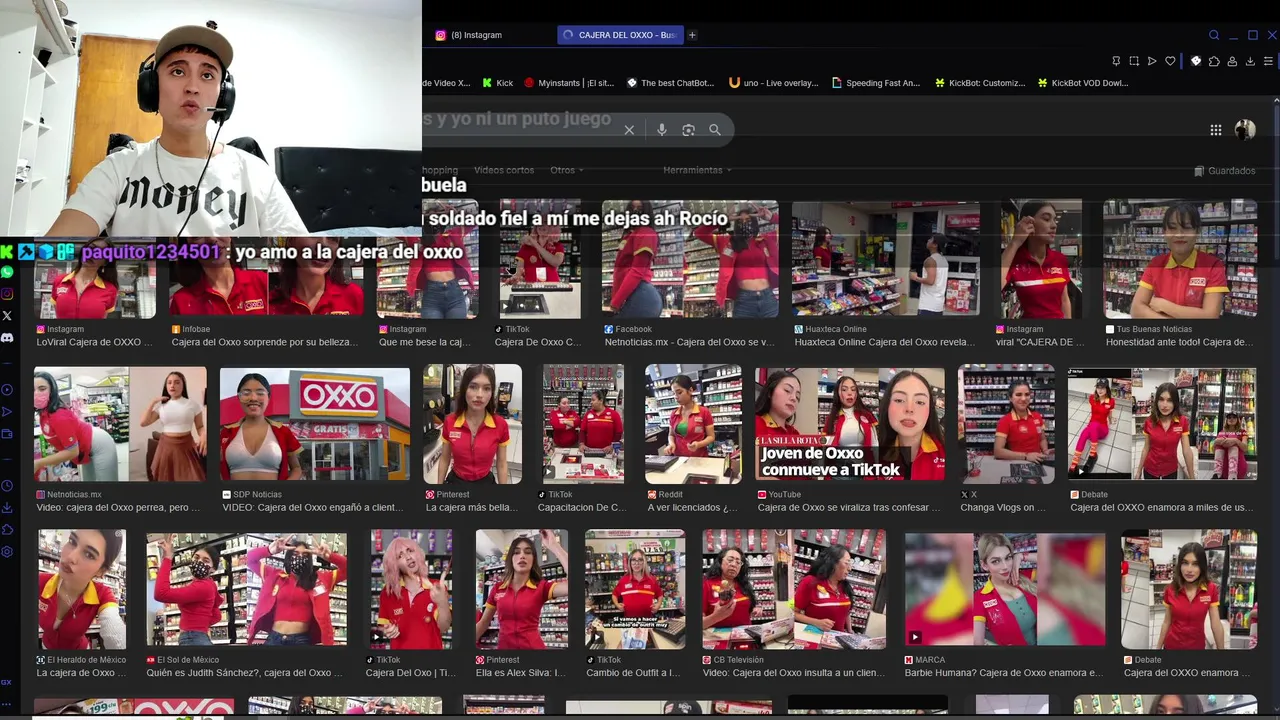
Task: Open the Google apps grid
Action: [x=1216, y=130]
